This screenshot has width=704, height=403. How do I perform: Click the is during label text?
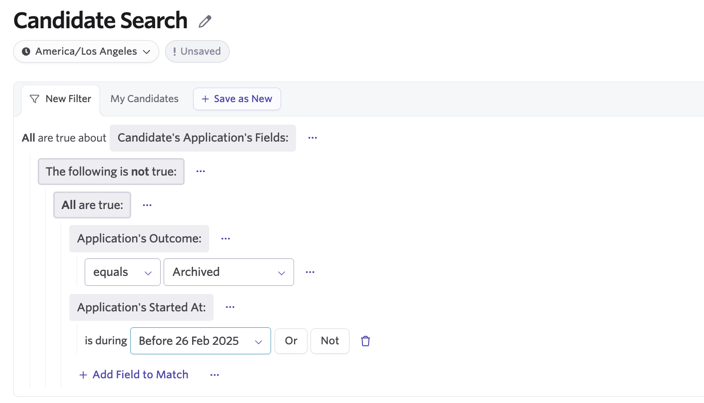coord(106,341)
